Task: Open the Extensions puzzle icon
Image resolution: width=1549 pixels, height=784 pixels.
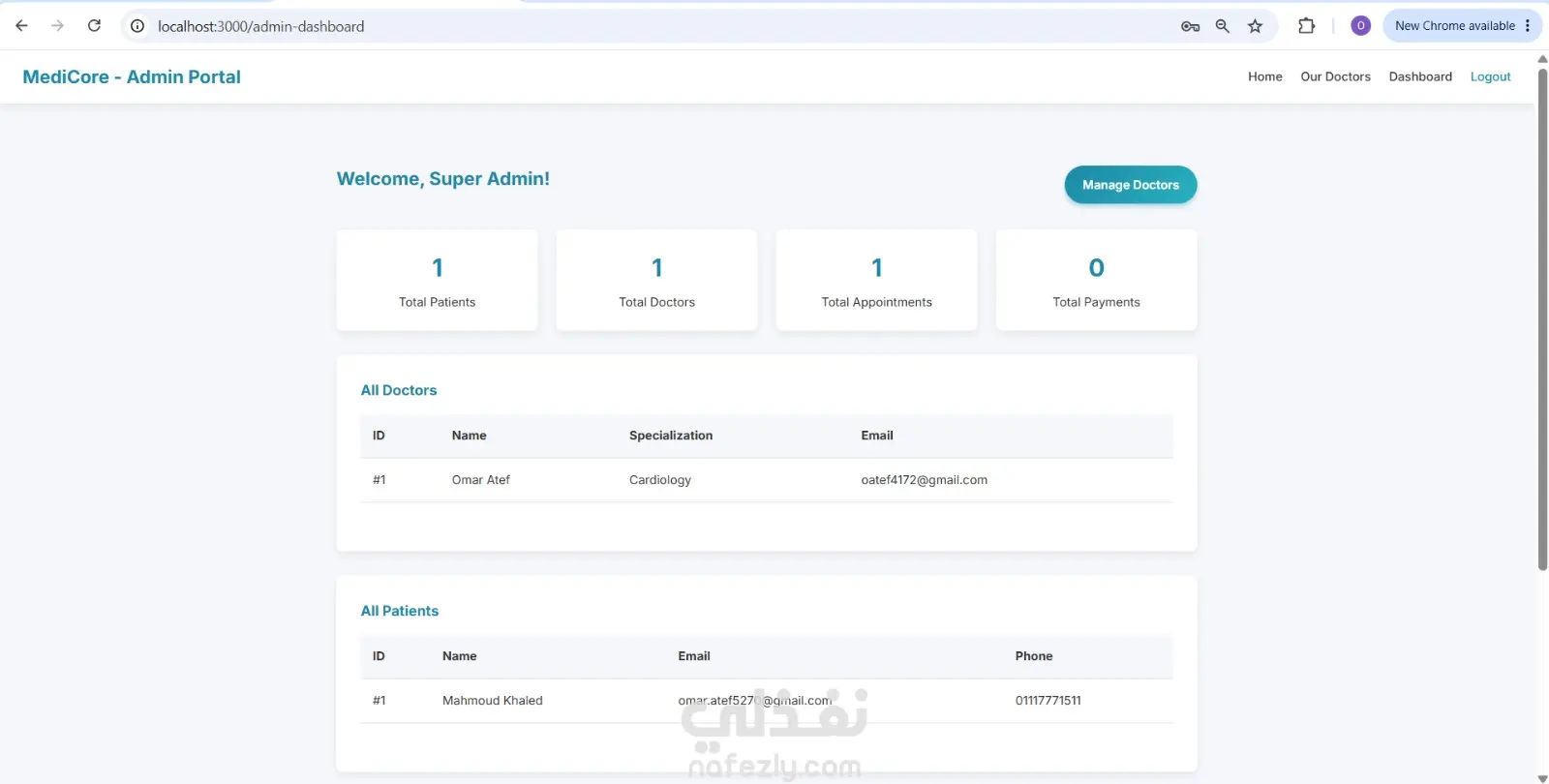Action: [x=1306, y=26]
